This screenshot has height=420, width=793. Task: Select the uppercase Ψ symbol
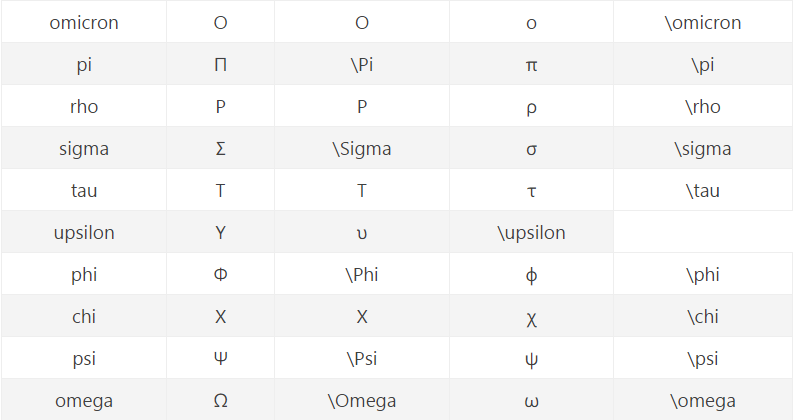pyautogui.click(x=221, y=359)
